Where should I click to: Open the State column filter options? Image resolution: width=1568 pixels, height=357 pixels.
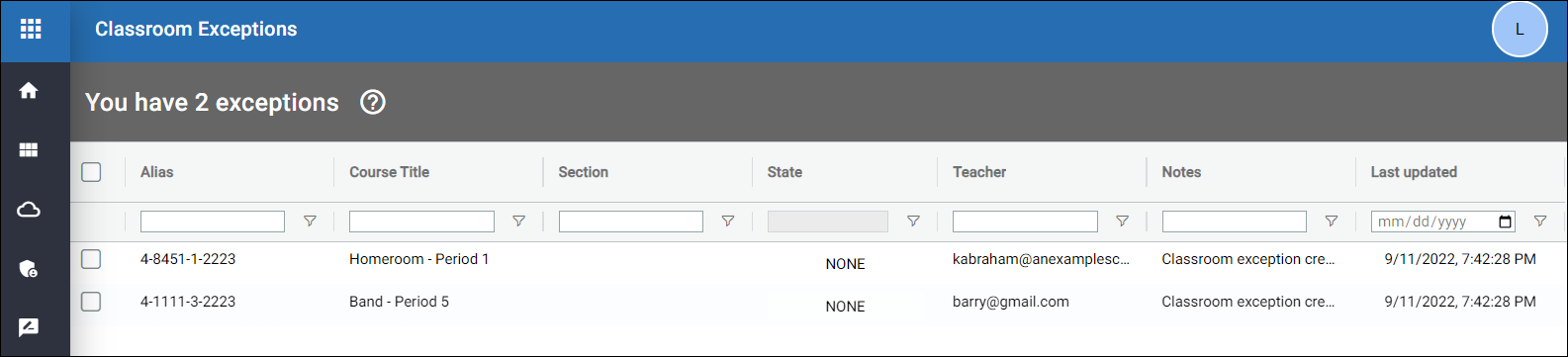point(913,222)
